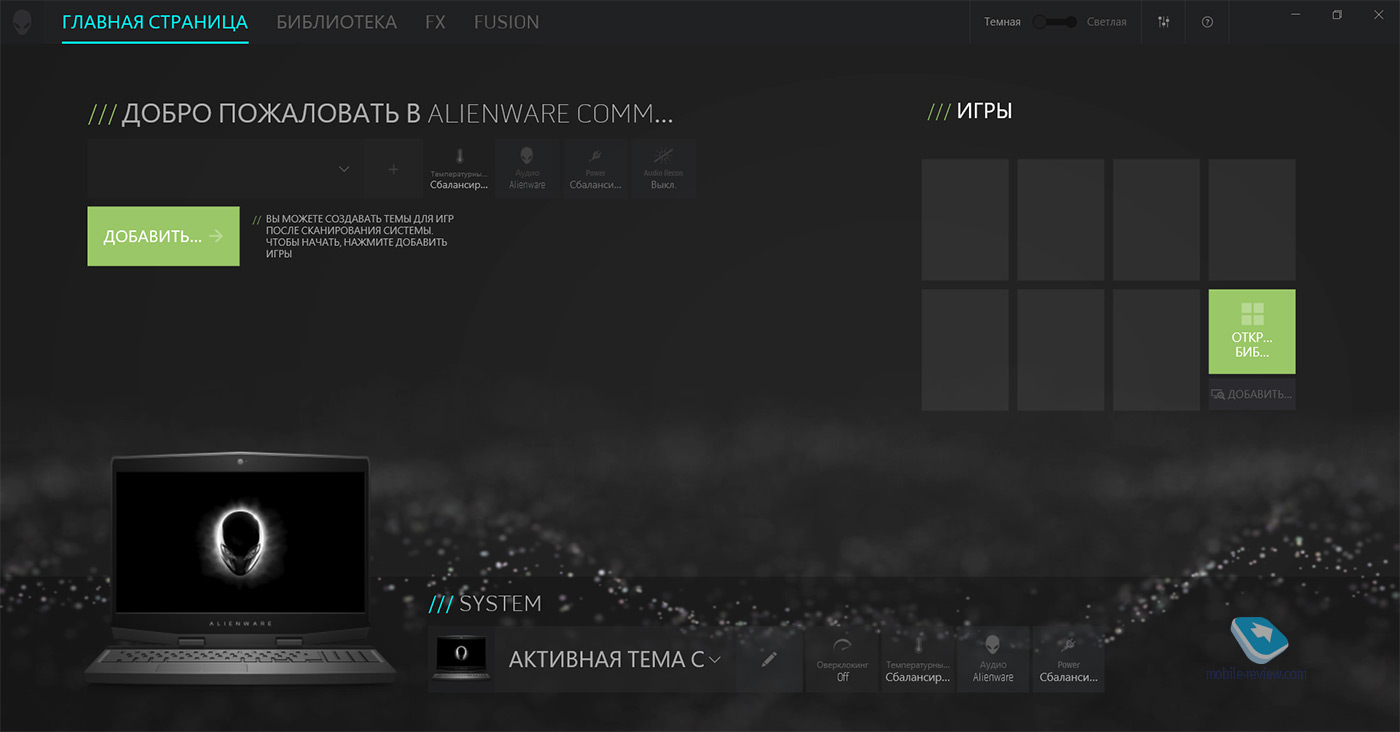This screenshot has height=732, width=1400.
Task: Open the library via the green ОТКР... БИБ... tile
Action: 1252,332
